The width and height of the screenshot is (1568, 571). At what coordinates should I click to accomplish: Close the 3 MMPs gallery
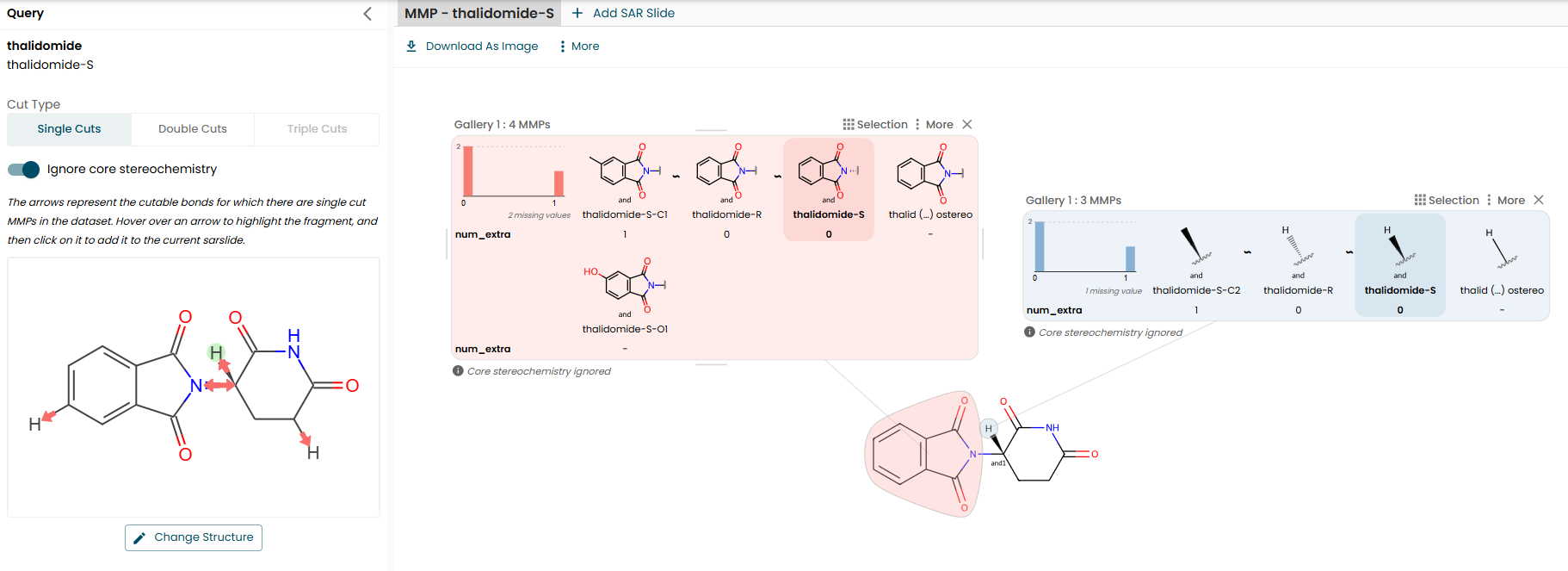pyautogui.click(x=1539, y=201)
